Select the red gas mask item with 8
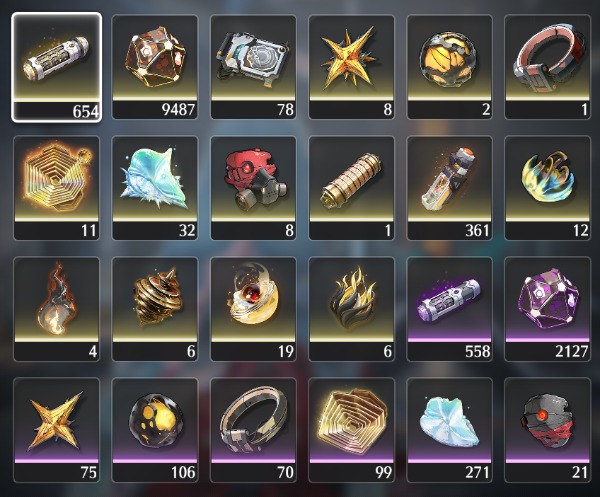The image size is (600, 497). [253, 188]
